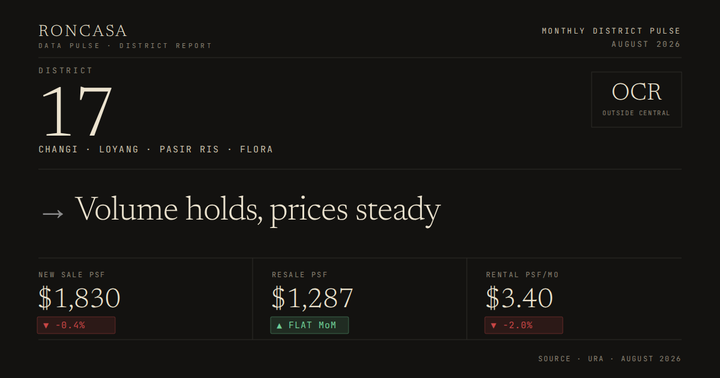Click the Volume holds, prices steady headline
Screen dimensions: 720x378
click(x=258, y=210)
